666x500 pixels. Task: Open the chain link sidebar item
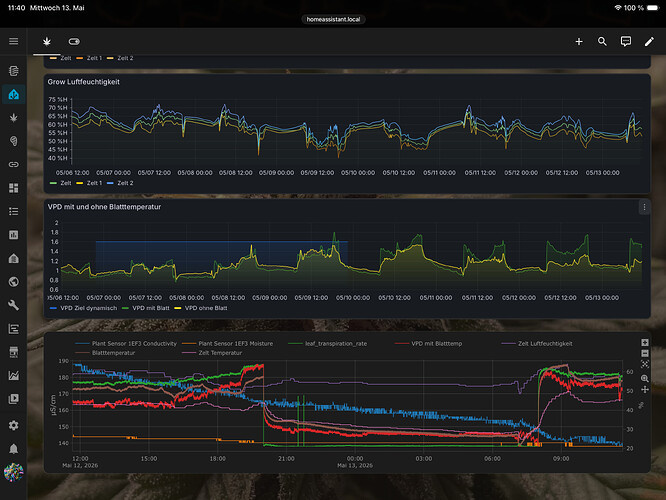pos(14,164)
